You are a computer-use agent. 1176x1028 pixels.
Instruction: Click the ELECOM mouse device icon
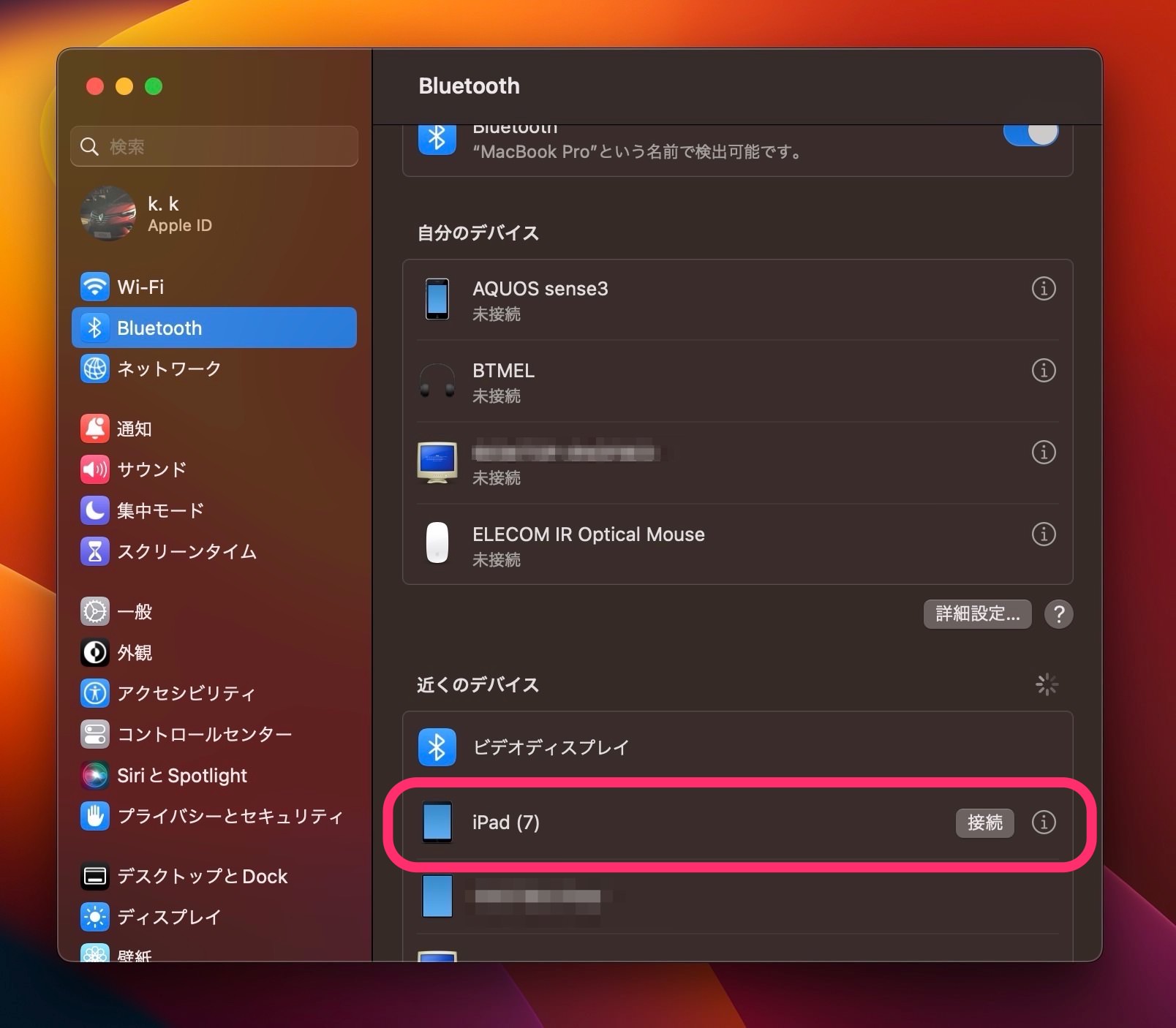click(x=437, y=543)
